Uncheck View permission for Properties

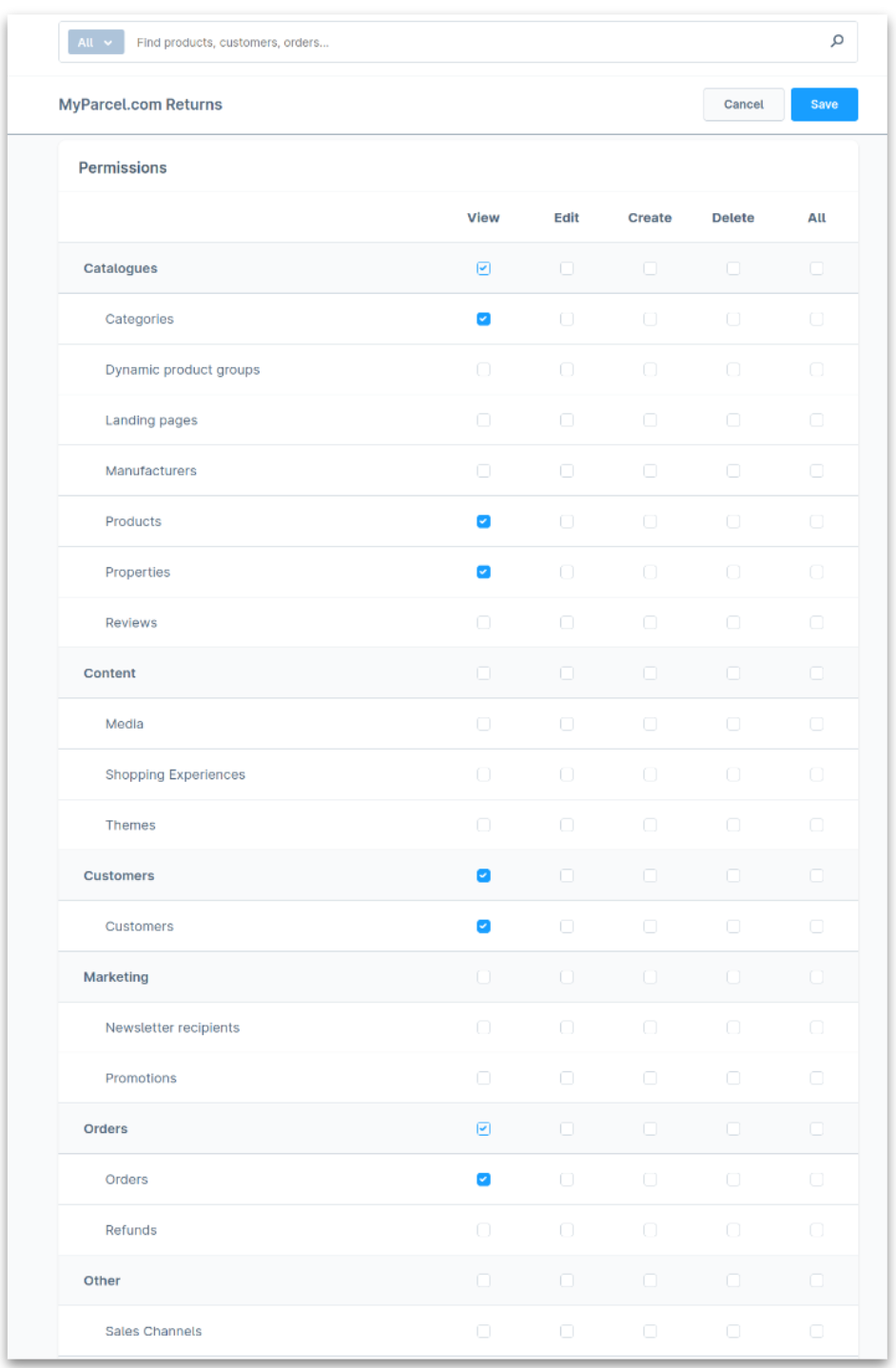point(484,572)
